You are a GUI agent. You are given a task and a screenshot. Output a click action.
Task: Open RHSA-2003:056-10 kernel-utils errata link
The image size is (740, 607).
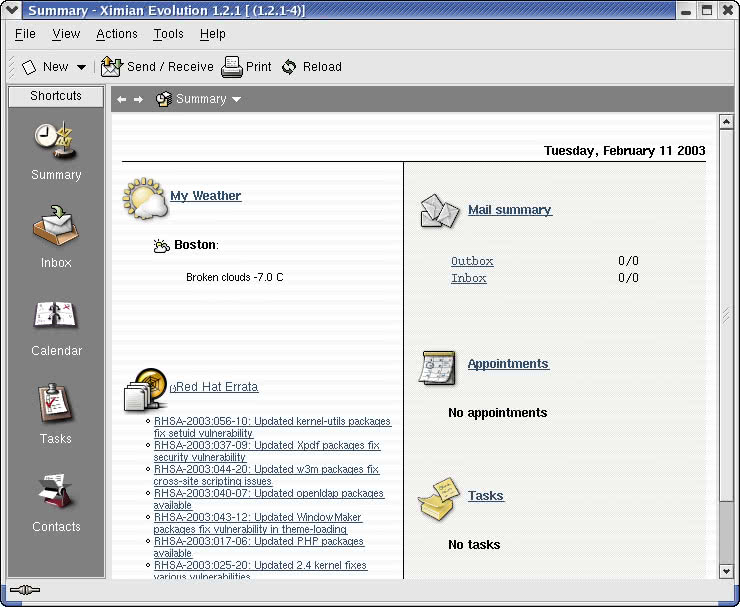272,427
